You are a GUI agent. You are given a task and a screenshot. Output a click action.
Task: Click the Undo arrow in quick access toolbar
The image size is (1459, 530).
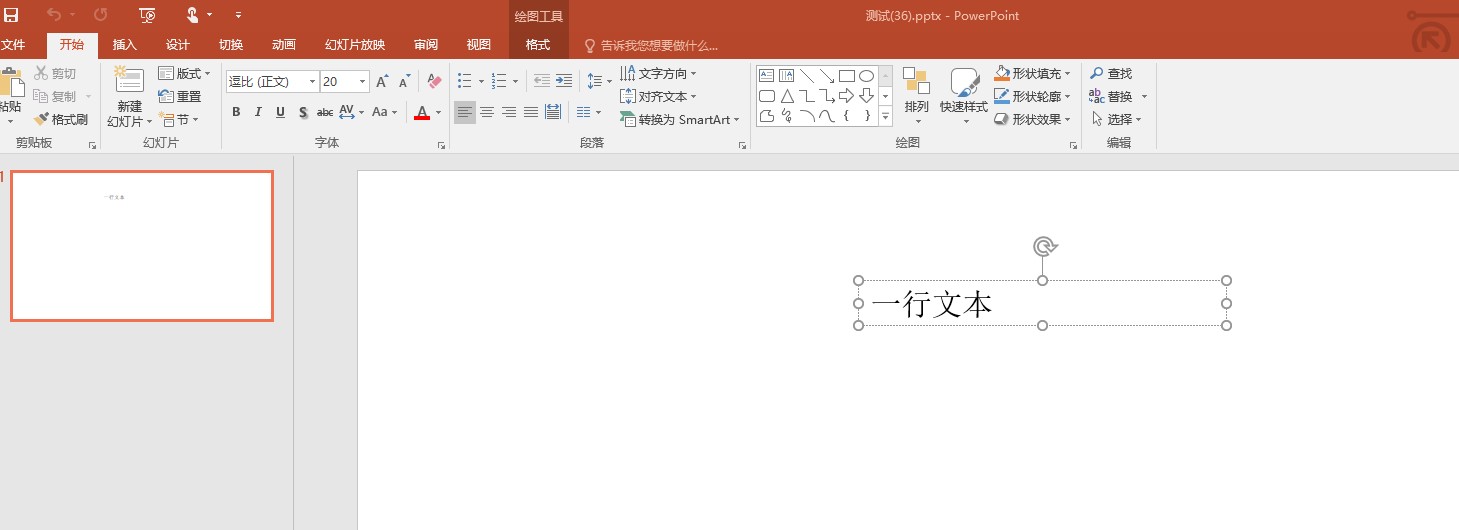click(54, 15)
